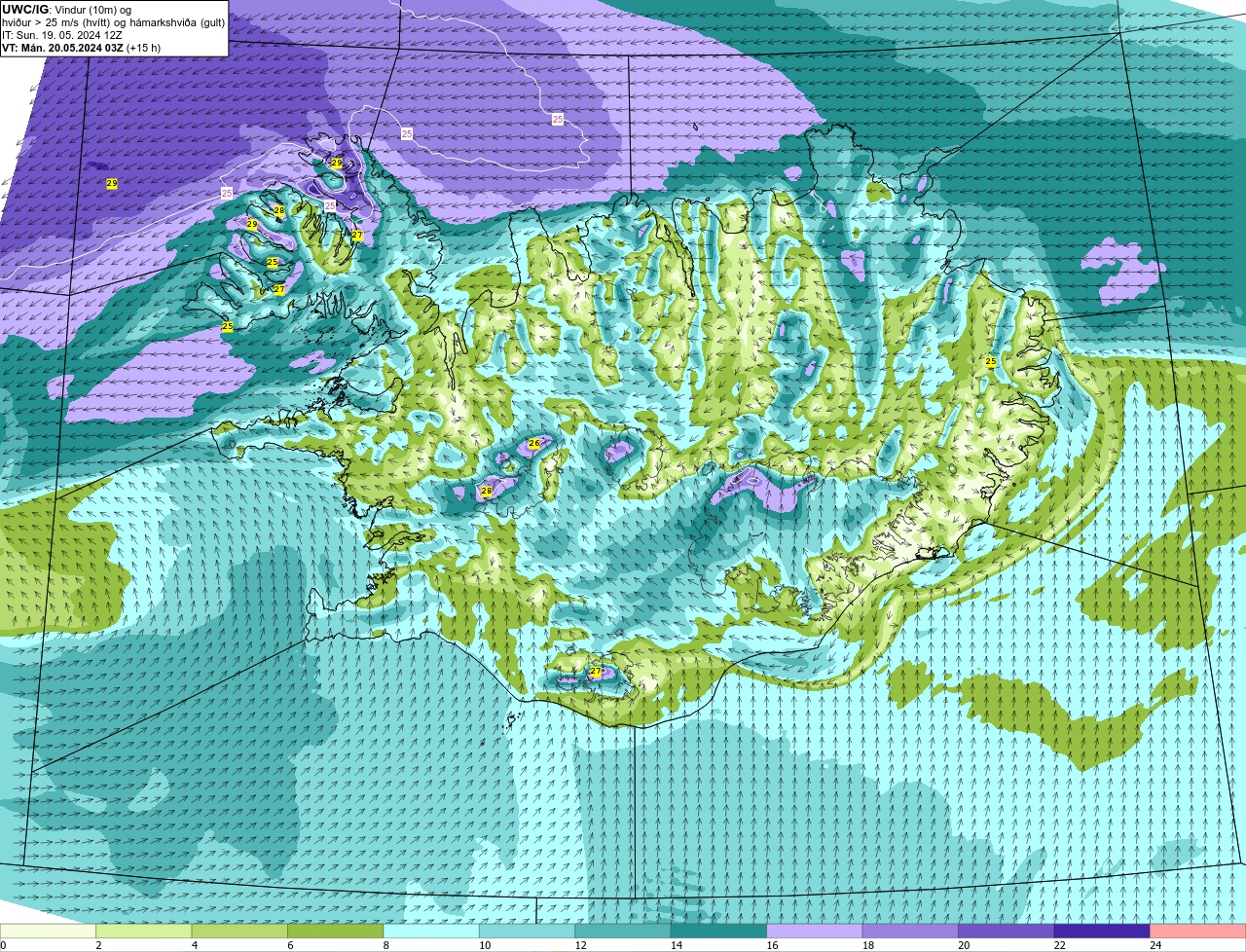Click the 'UWC/IG: Vindur (10m) og' title line
1246x952 pixels.
pos(67,9)
